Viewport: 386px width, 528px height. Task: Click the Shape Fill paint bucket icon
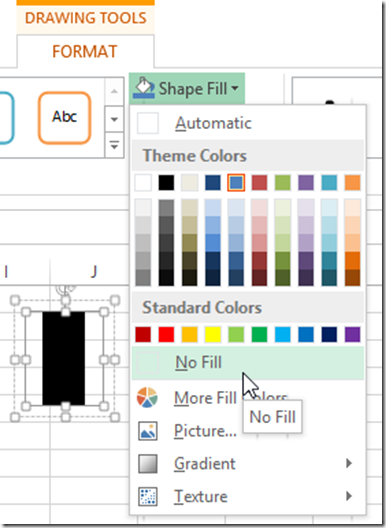click(x=143, y=88)
